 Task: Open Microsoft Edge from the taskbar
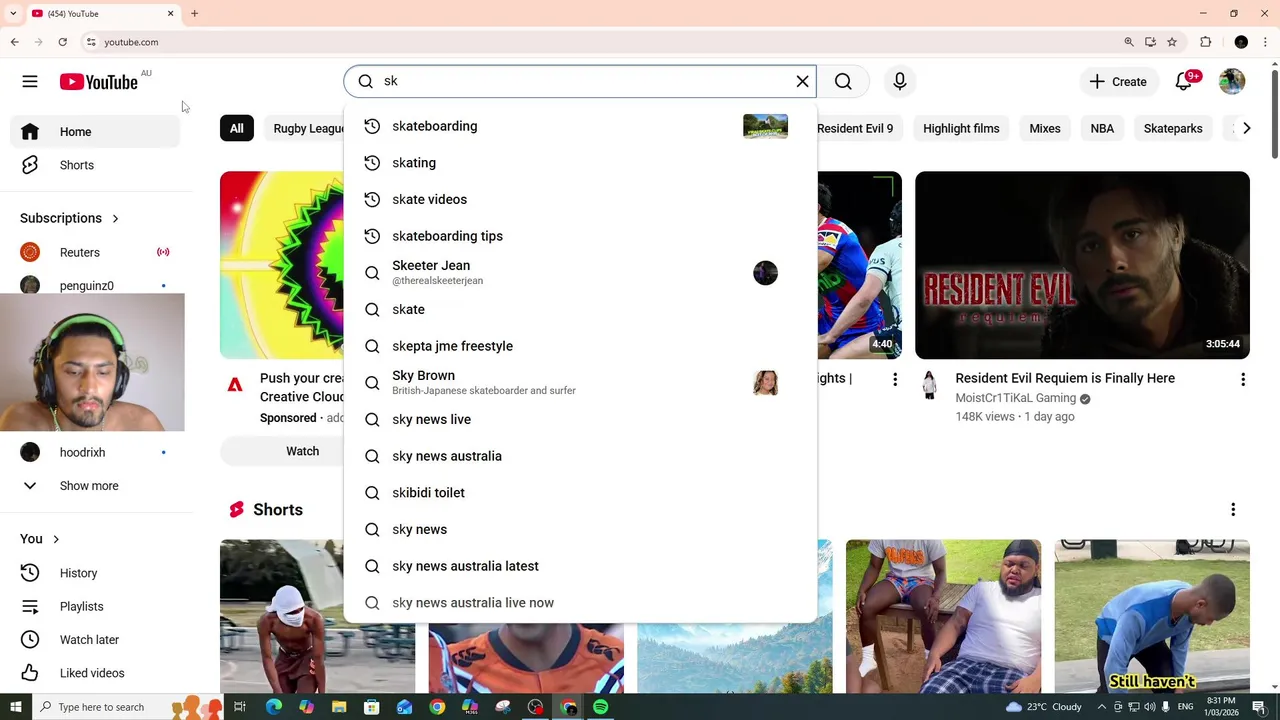pyautogui.click(x=274, y=707)
